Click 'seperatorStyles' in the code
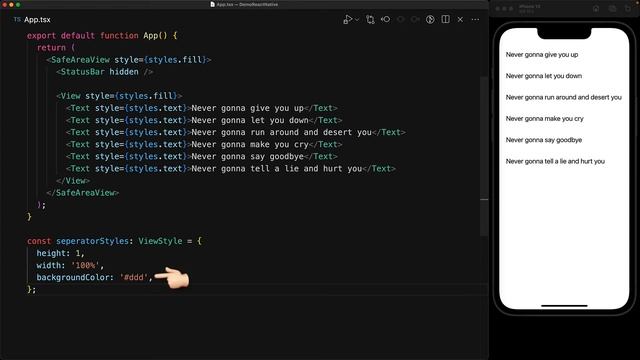 [92, 241]
